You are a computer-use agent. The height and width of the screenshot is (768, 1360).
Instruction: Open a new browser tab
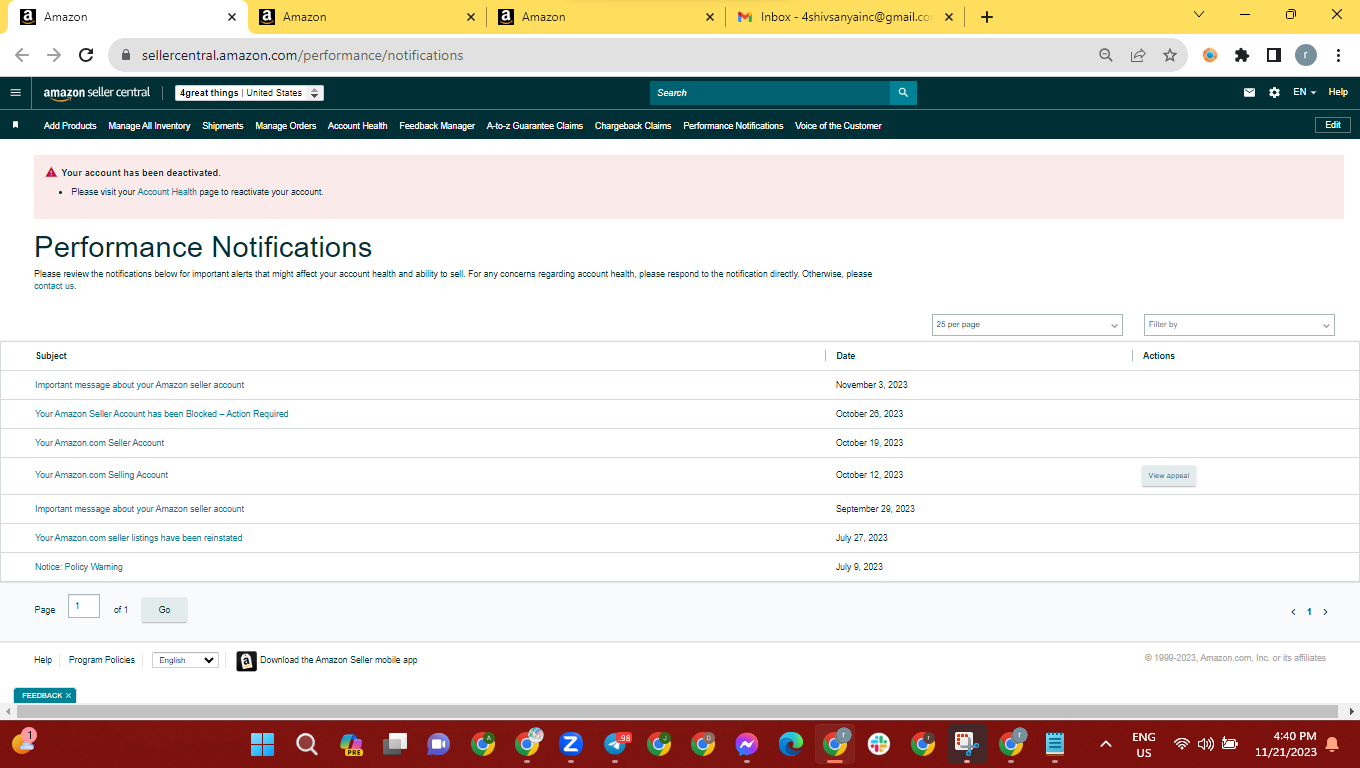pyautogui.click(x=987, y=17)
